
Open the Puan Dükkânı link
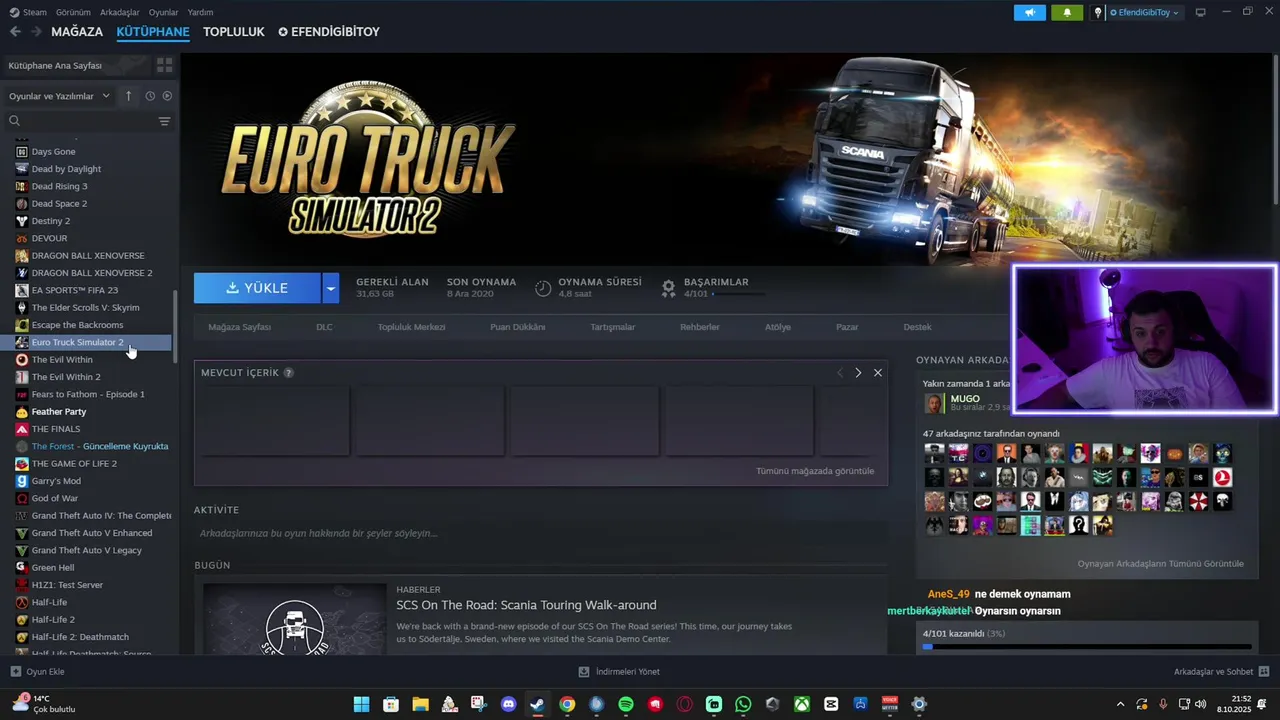click(518, 327)
